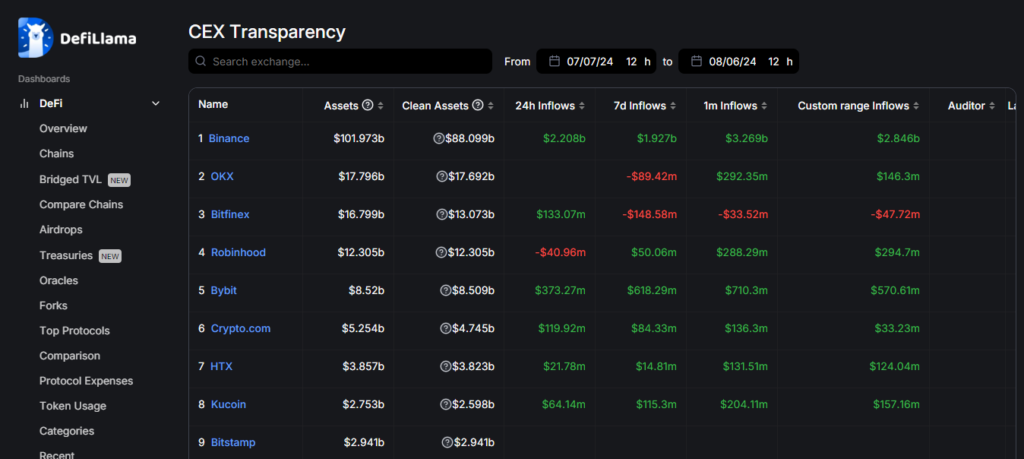Image resolution: width=1024 pixels, height=459 pixels.
Task: Open the Crypto.com exchange link
Action: (240, 328)
